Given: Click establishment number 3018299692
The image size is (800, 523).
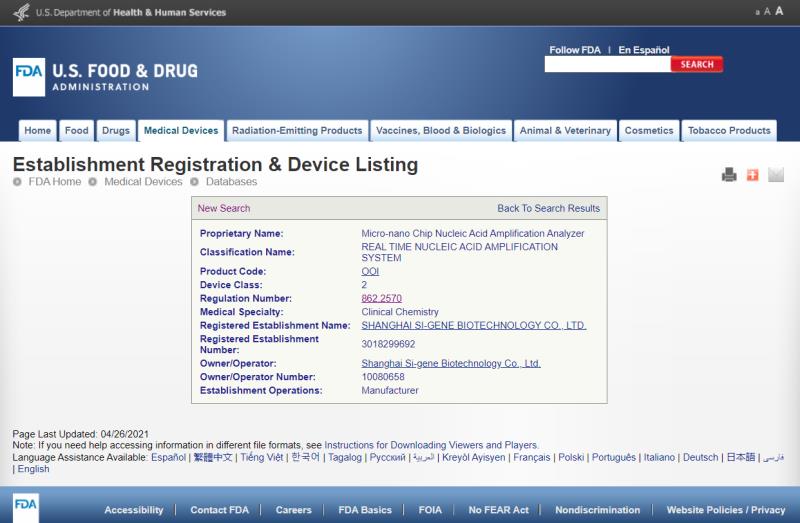Looking at the screenshot, I should pyautogui.click(x=388, y=344).
